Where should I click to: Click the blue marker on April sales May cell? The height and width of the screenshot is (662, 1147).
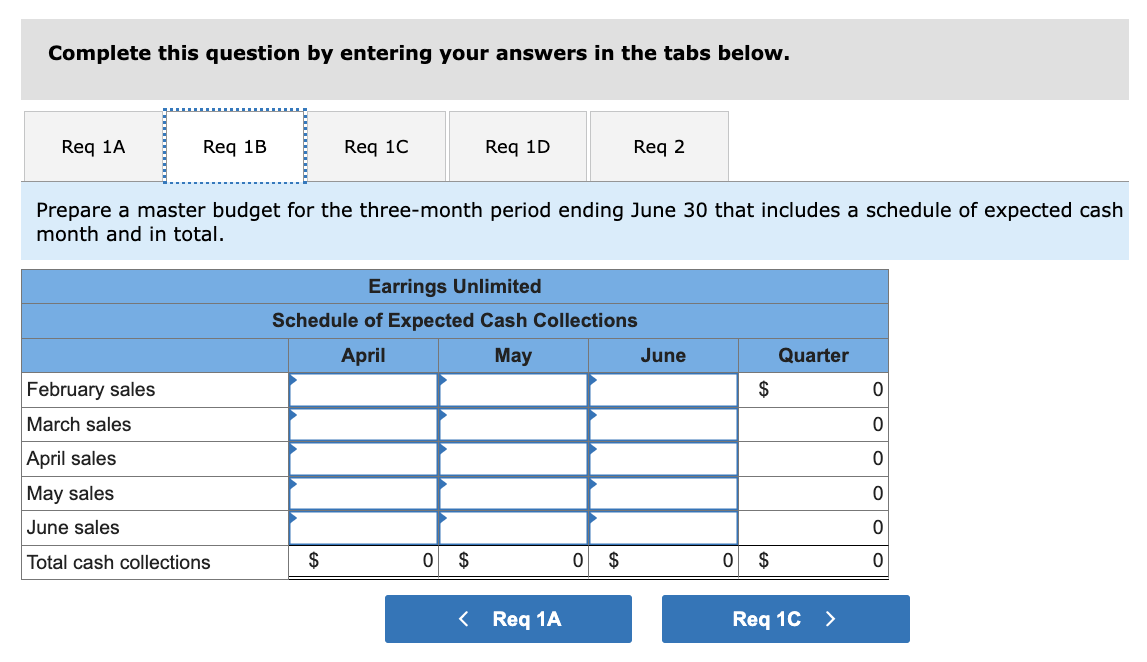443,451
